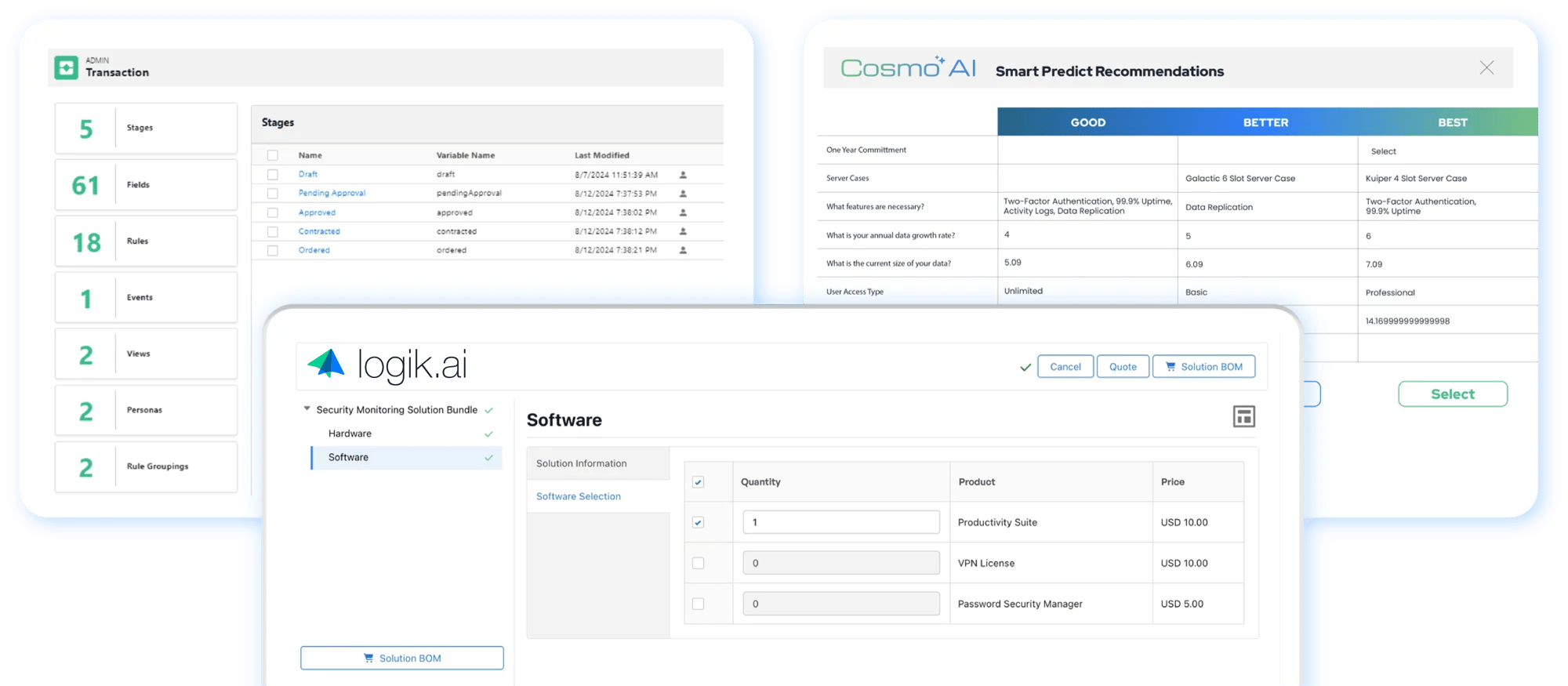Click the Cosmo AI logo
The image size is (1568, 686).
coord(908,67)
